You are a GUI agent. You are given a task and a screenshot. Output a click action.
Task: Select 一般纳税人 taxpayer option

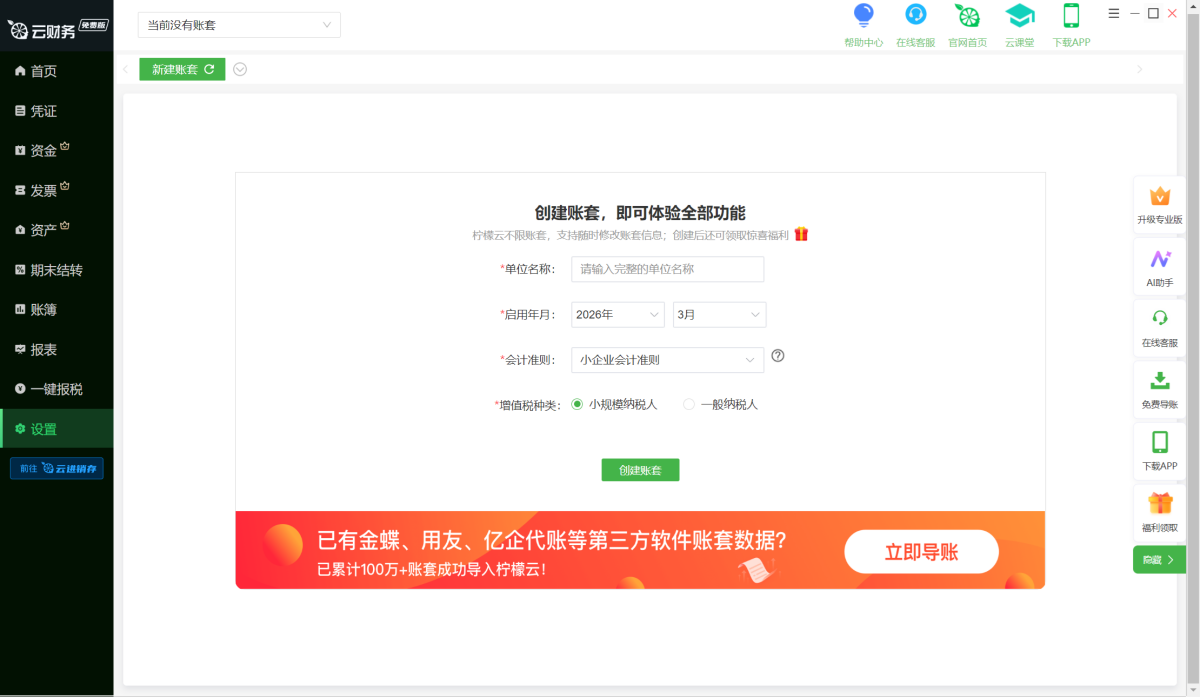pos(688,404)
